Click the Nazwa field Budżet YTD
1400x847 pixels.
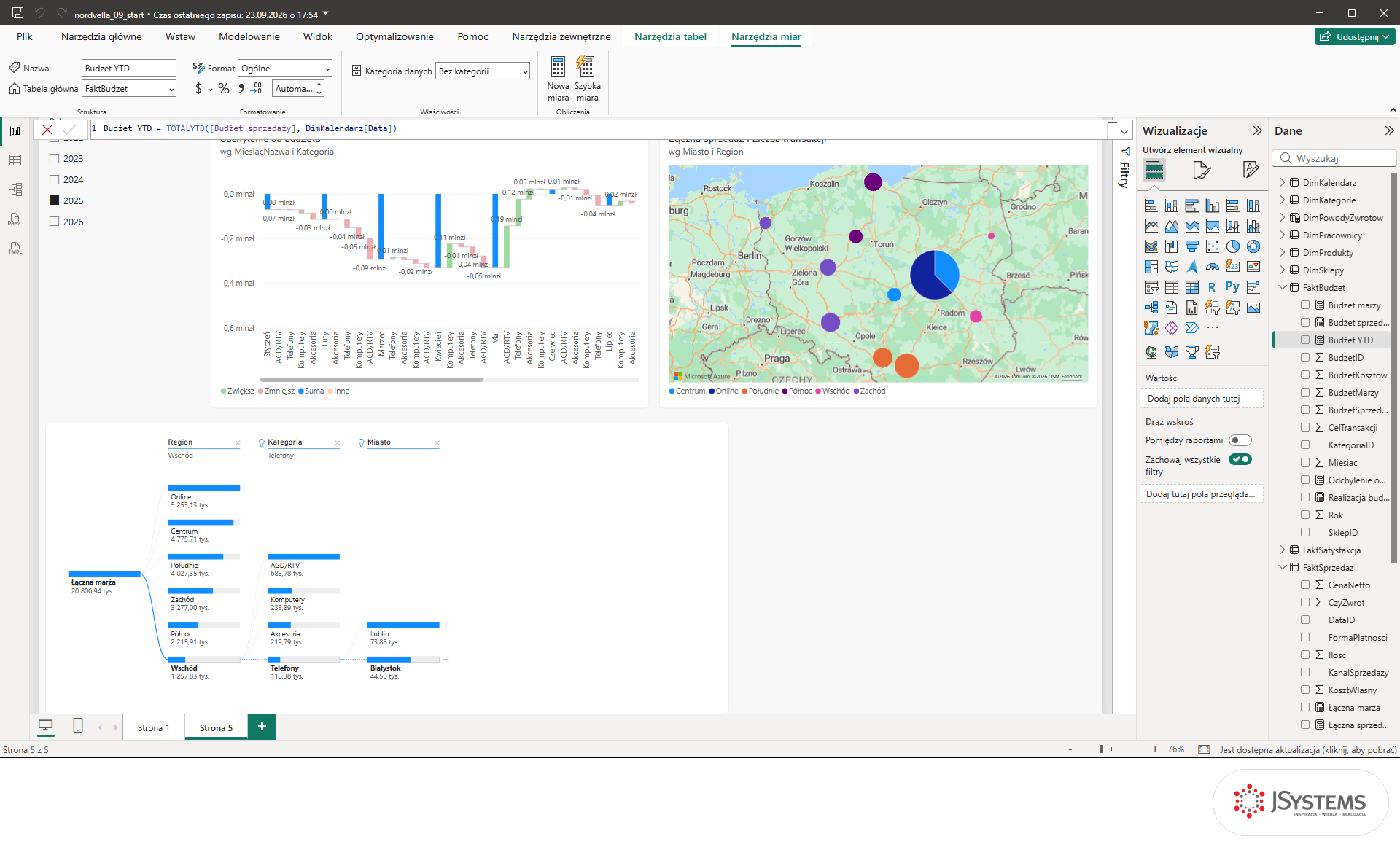tap(129, 68)
